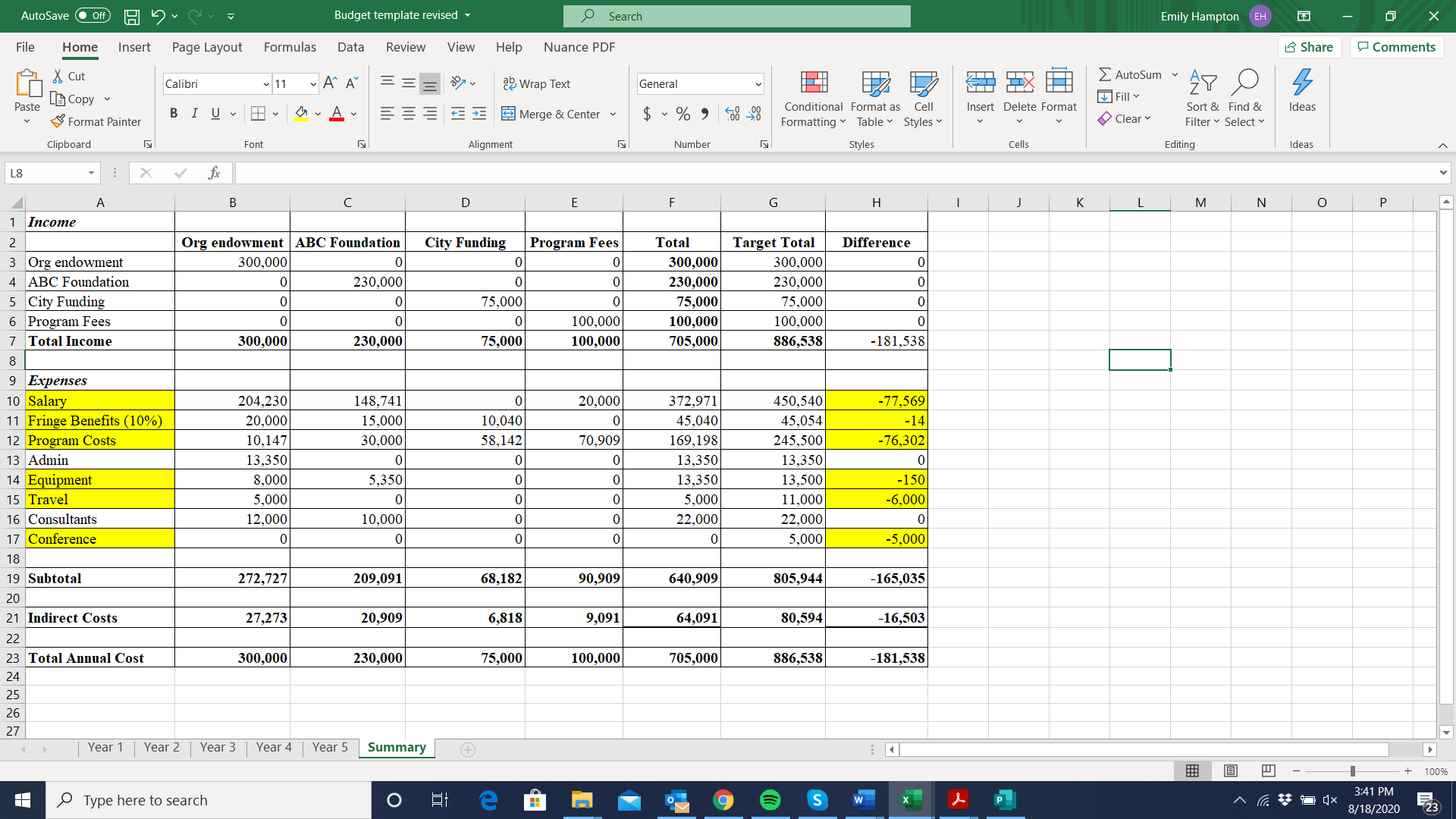Apply Percent Style format
The height and width of the screenshot is (819, 1456).
[683, 114]
